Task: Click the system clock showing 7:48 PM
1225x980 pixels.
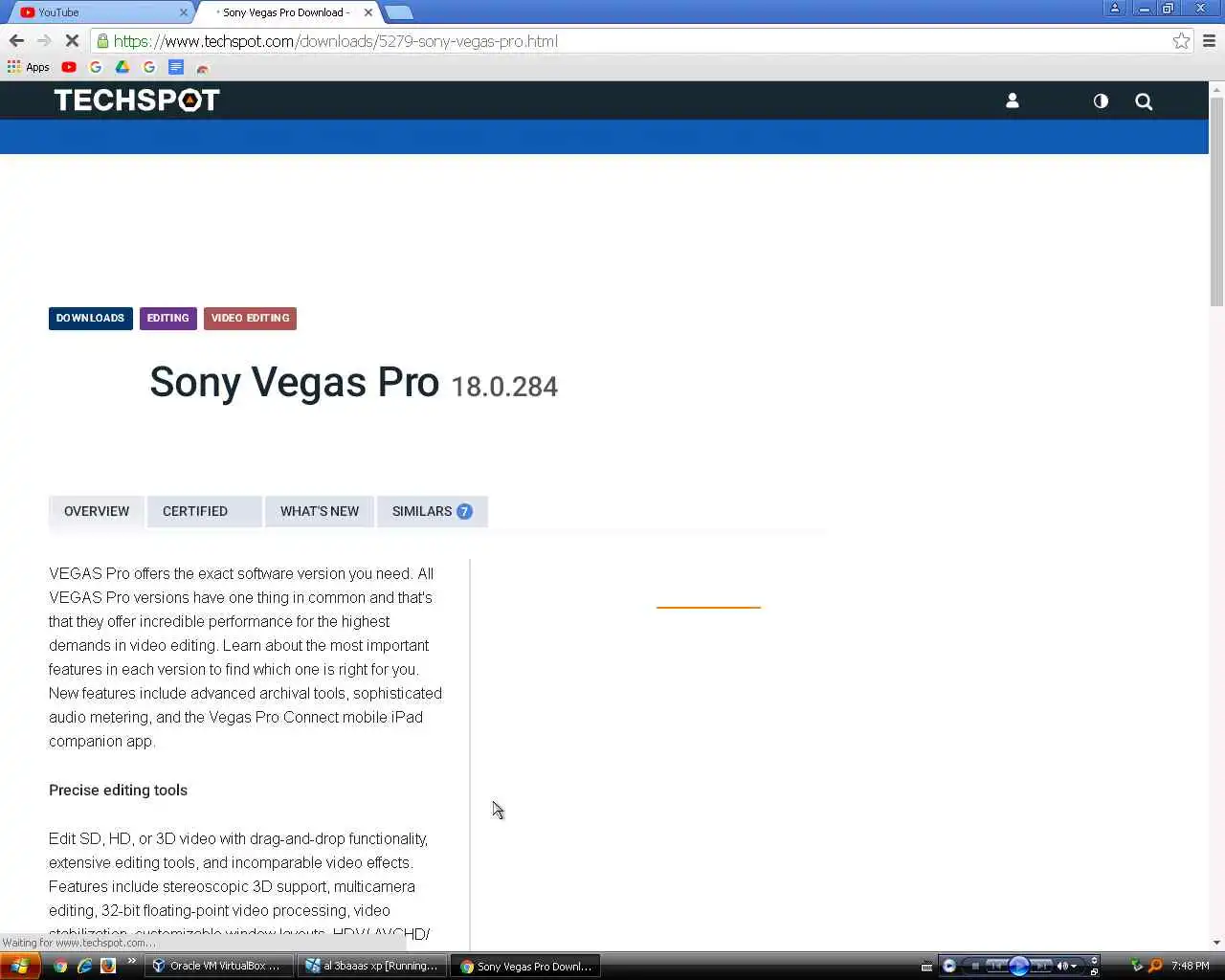Action: click(x=1191, y=966)
